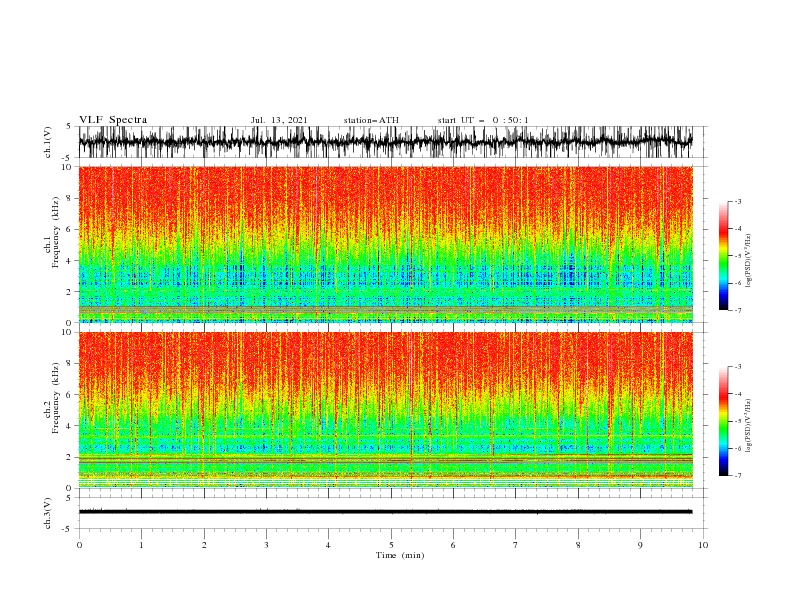The width and height of the screenshot is (792, 612).
Task: Click the "3" tick on the time axis
Action: coord(266,545)
